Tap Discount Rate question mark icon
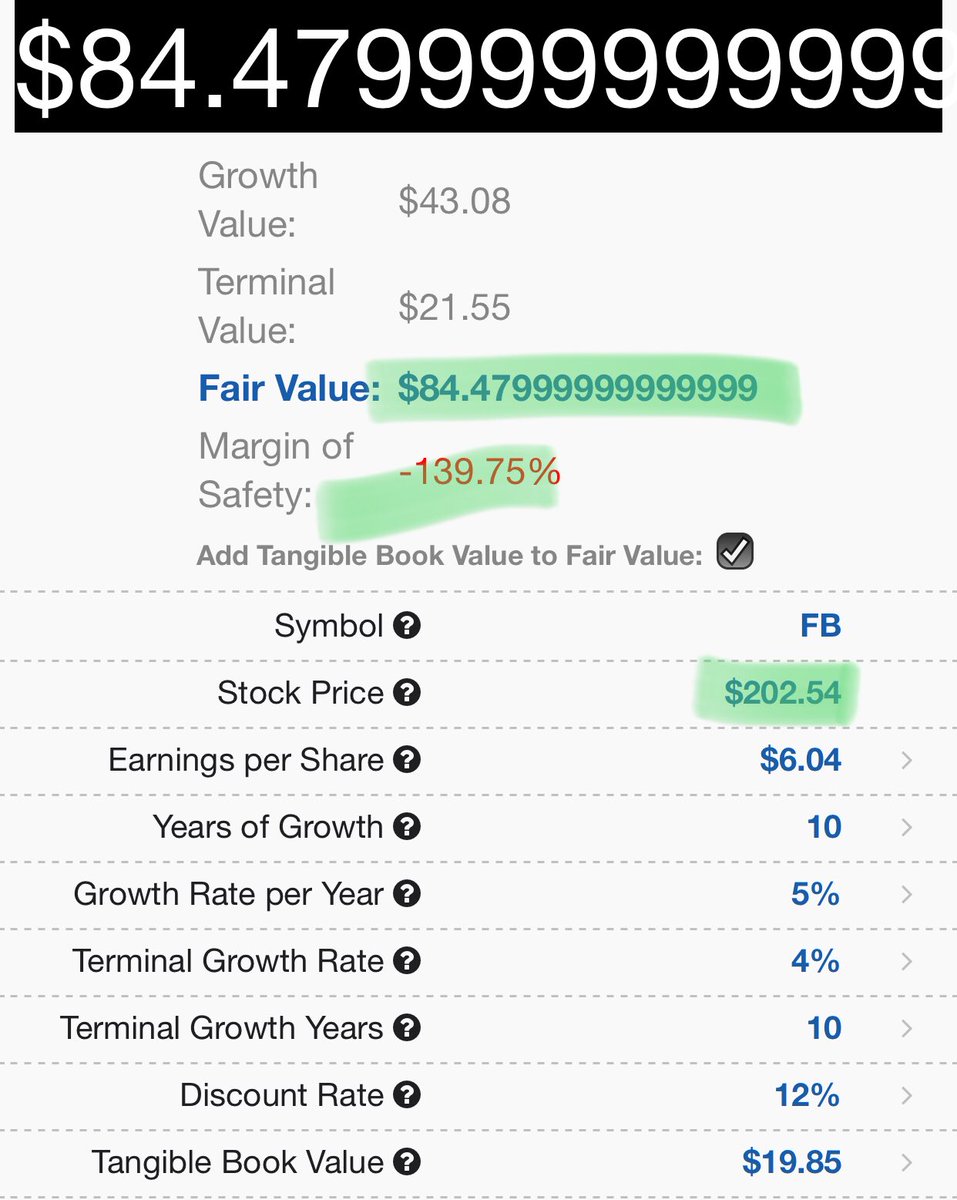Screen dimensions: 957x1200 click(406, 1095)
